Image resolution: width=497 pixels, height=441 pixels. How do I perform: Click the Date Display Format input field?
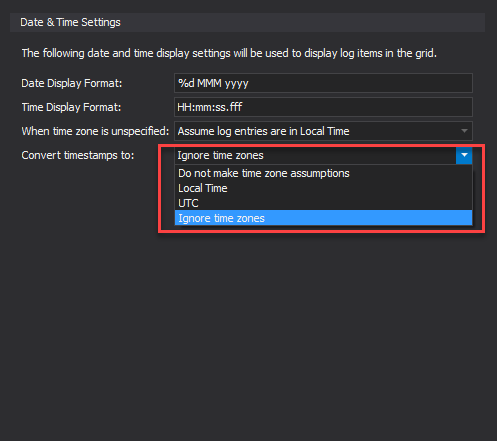(323, 83)
